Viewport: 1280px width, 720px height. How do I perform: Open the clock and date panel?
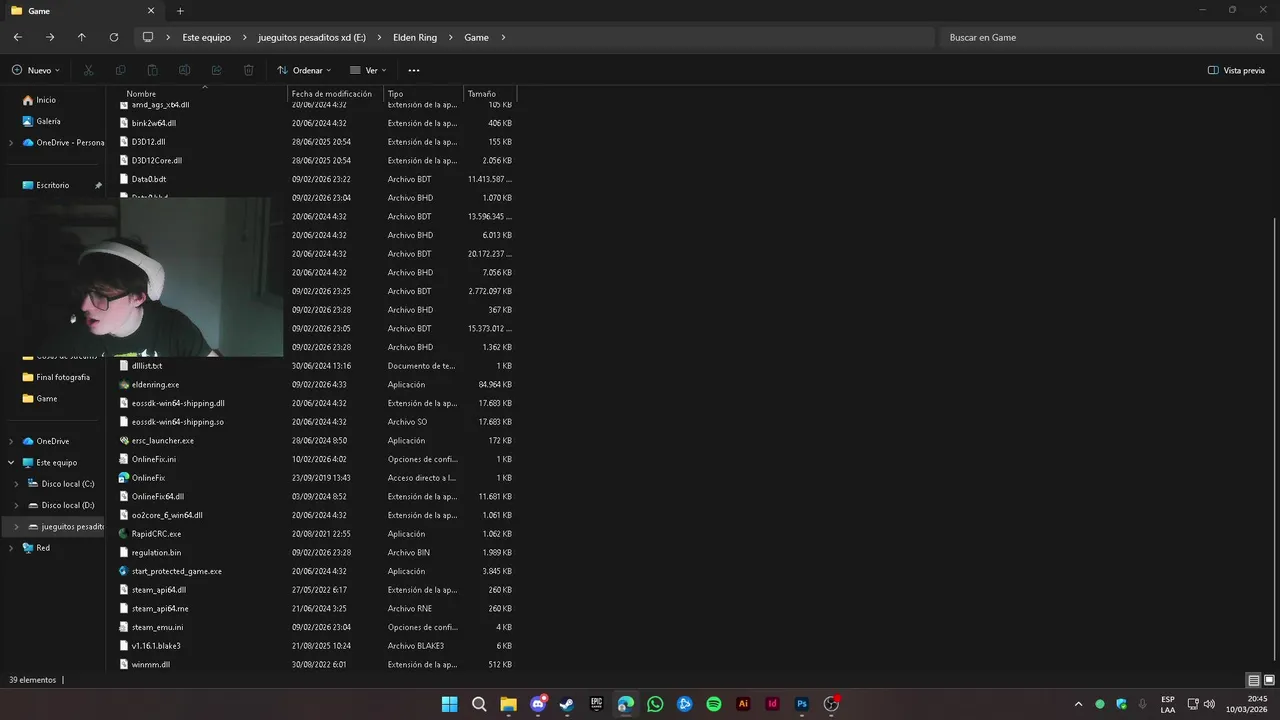[x=1249, y=704]
